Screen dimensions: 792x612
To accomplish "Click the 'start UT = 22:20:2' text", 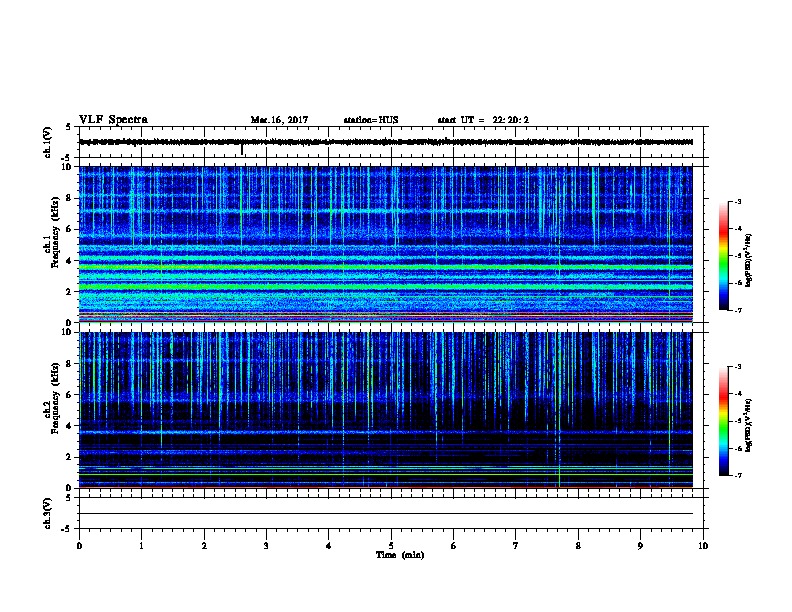I will (483, 120).
